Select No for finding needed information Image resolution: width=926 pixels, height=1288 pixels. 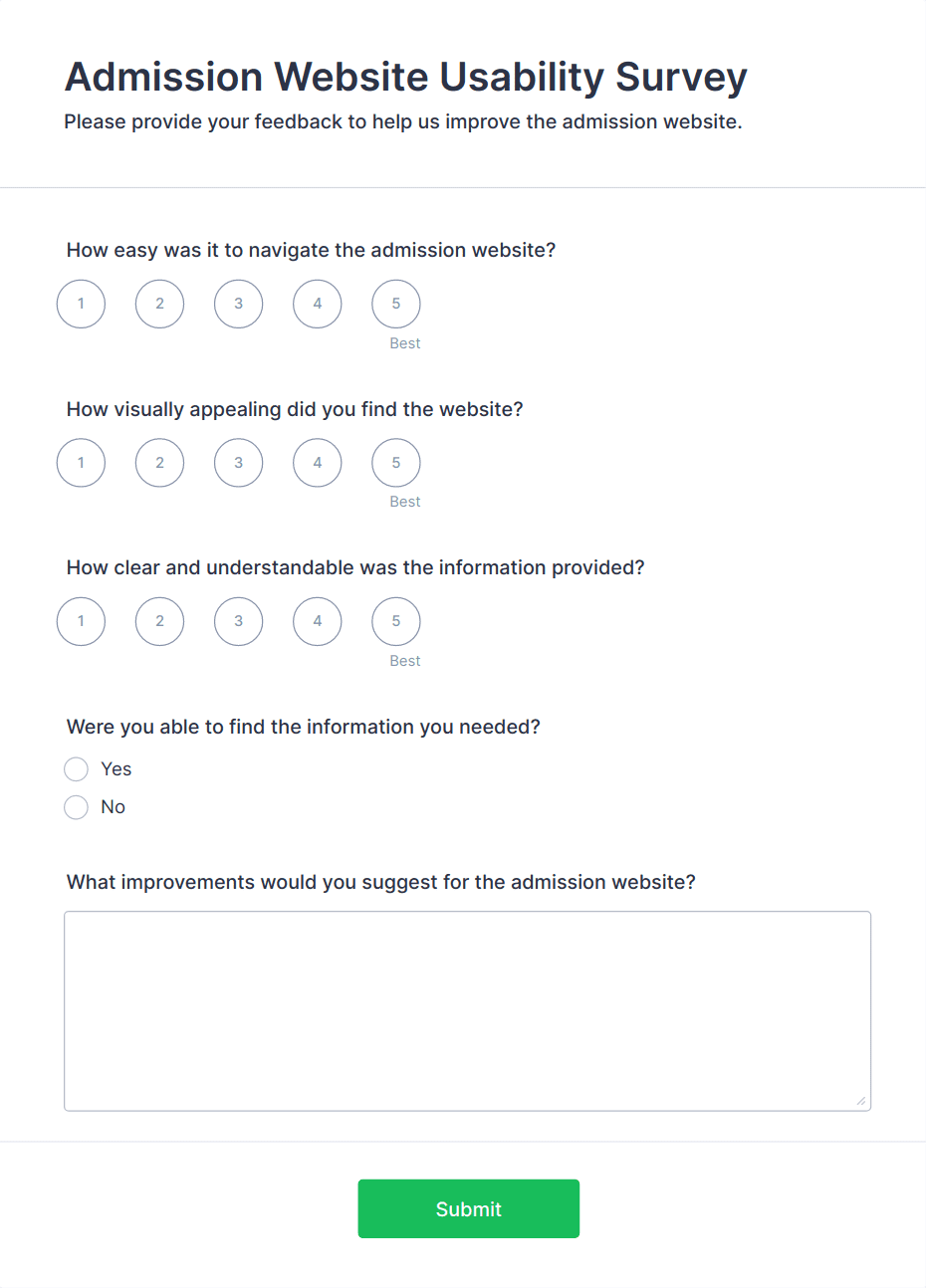[x=77, y=807]
